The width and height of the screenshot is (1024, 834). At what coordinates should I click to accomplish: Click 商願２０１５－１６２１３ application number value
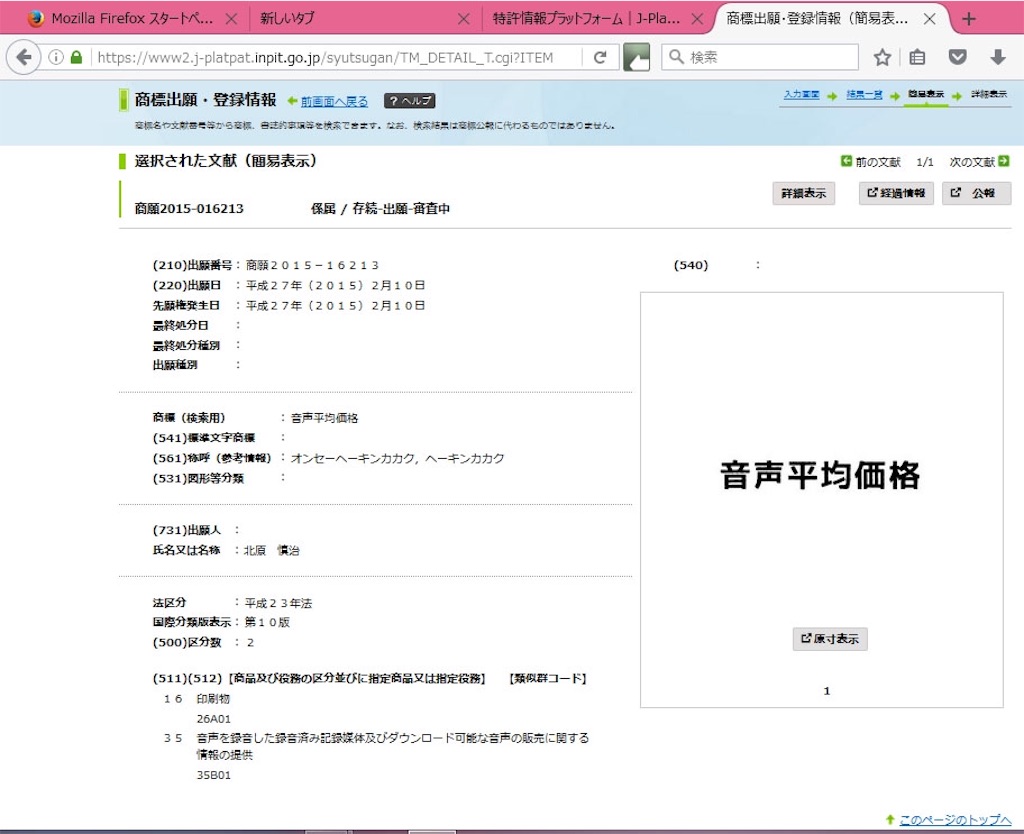312,266
